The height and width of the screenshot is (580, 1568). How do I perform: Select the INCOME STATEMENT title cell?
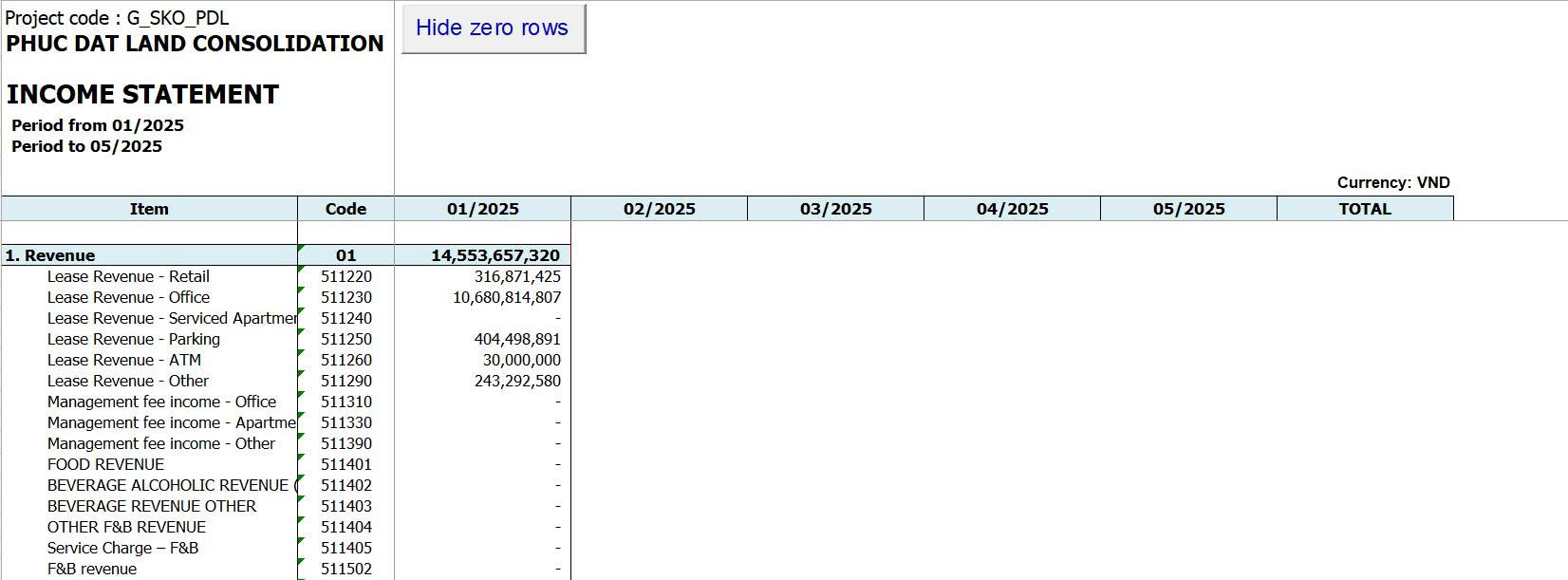[142, 94]
